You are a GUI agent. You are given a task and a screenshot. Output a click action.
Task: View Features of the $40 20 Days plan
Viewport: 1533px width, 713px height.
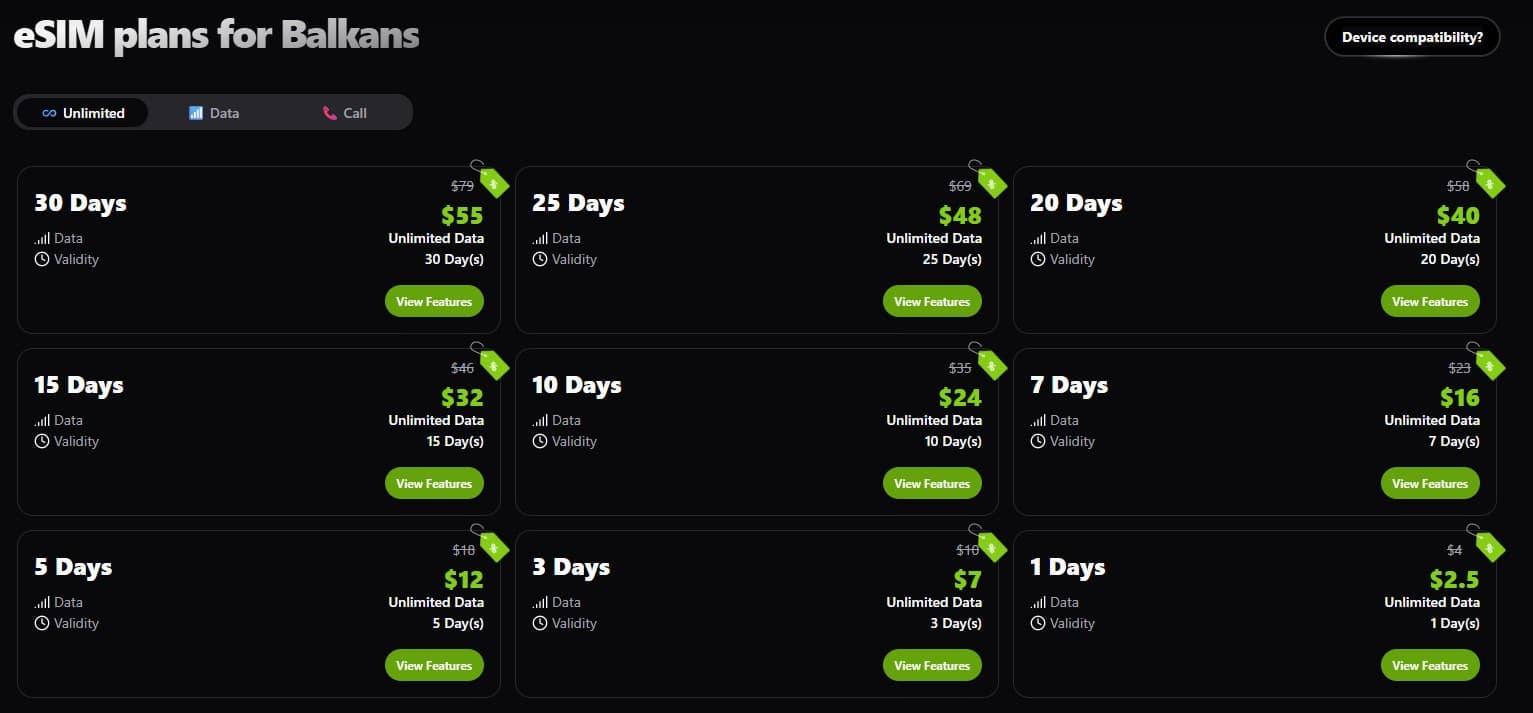click(x=1430, y=301)
